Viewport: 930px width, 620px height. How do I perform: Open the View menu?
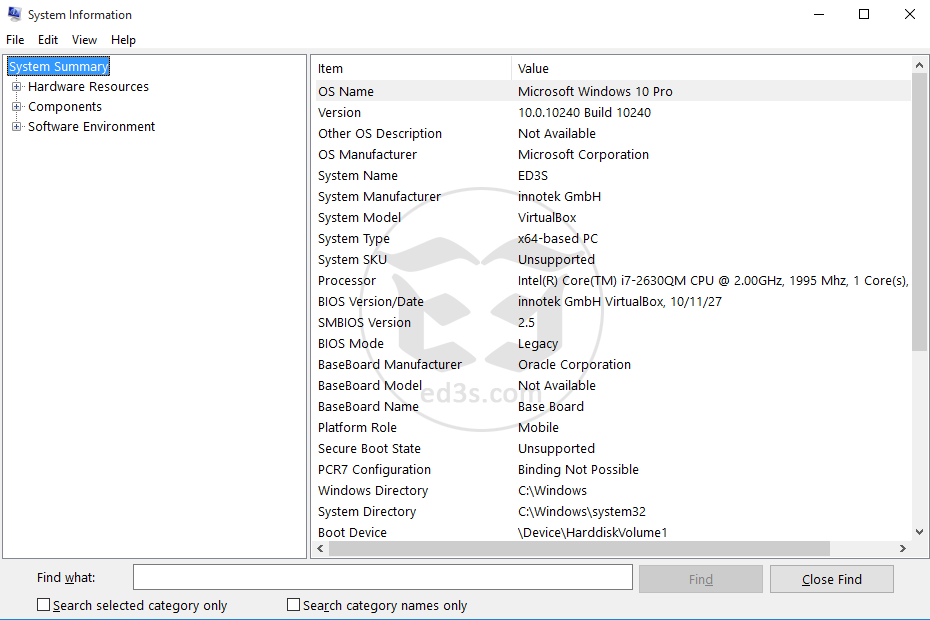coord(84,40)
